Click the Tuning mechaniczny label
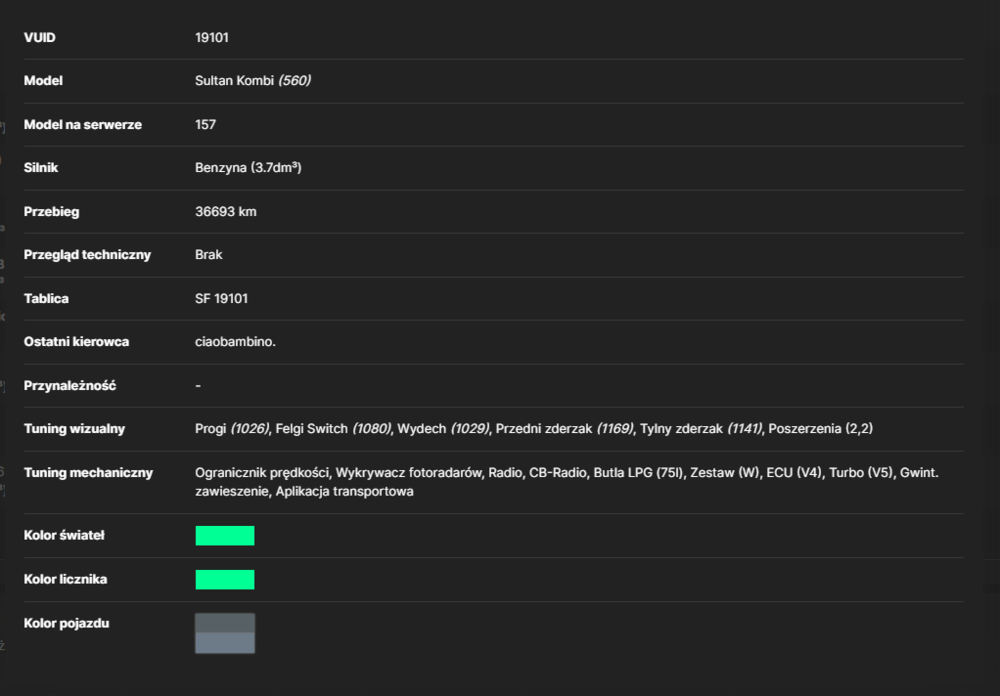Image resolution: width=1000 pixels, height=696 pixels. tap(88, 473)
